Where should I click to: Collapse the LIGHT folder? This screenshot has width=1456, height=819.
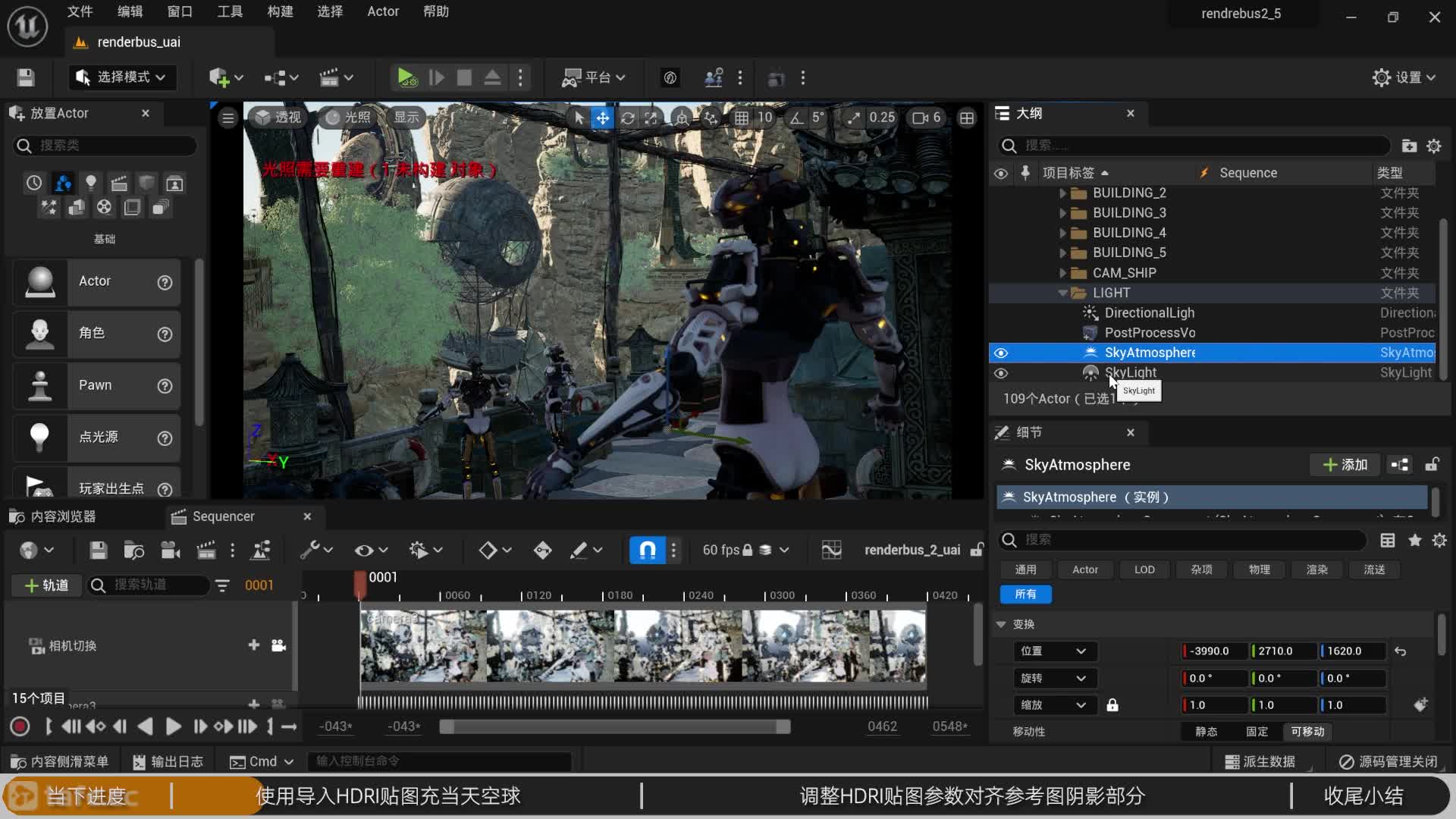[1062, 293]
